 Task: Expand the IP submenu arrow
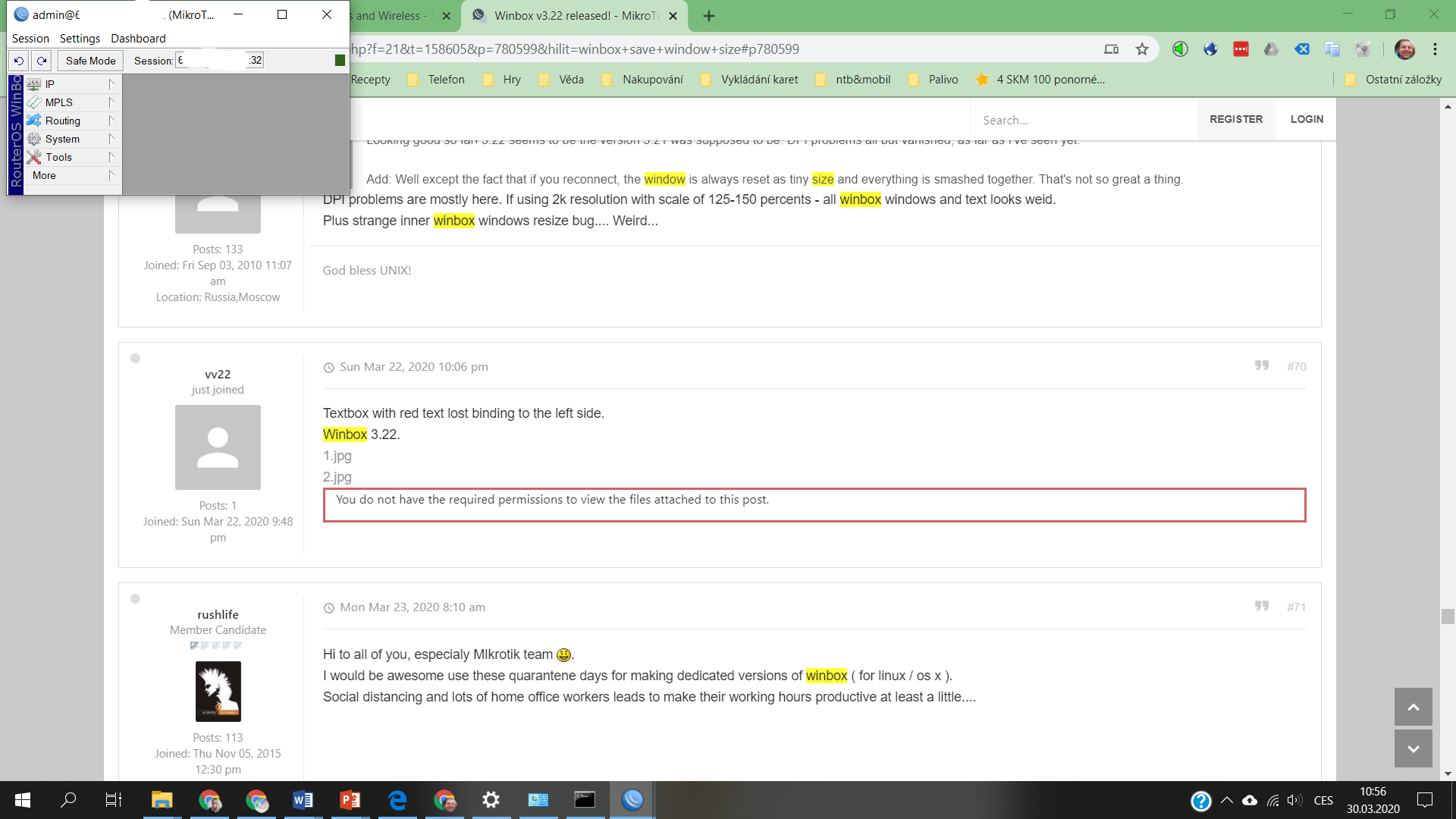tap(112, 84)
